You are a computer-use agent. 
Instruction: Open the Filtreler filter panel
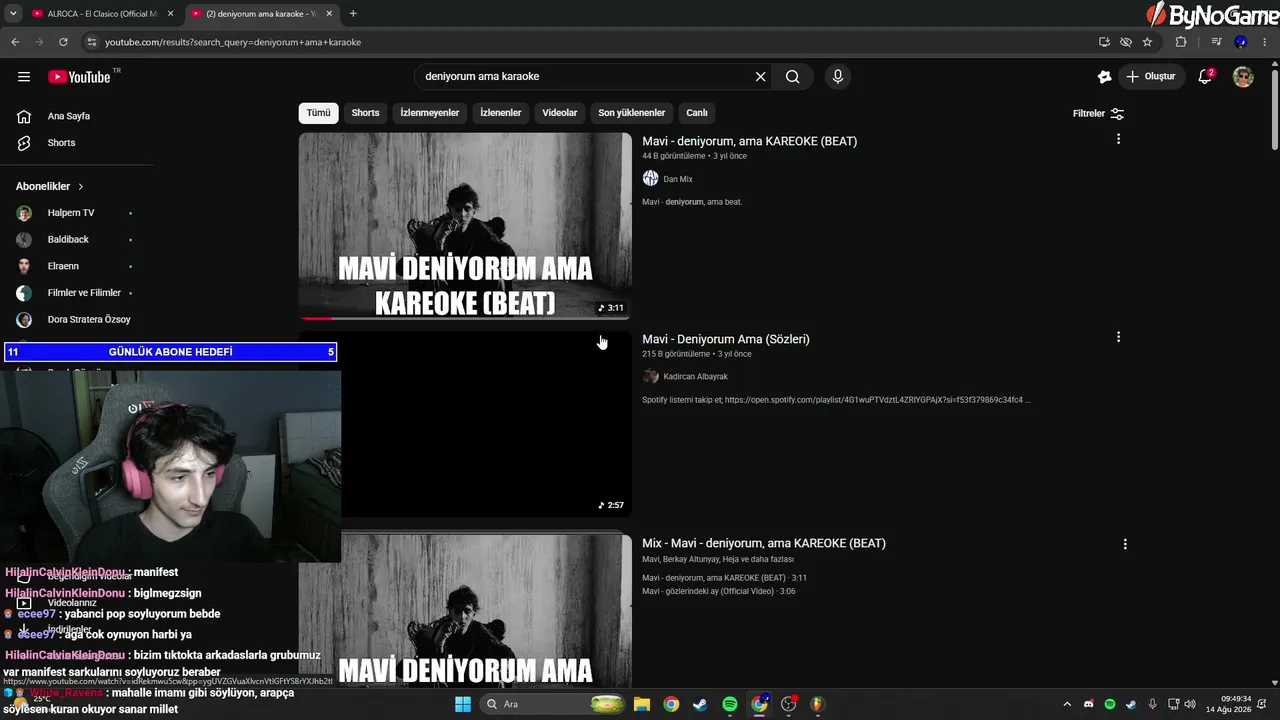[x=1098, y=113]
